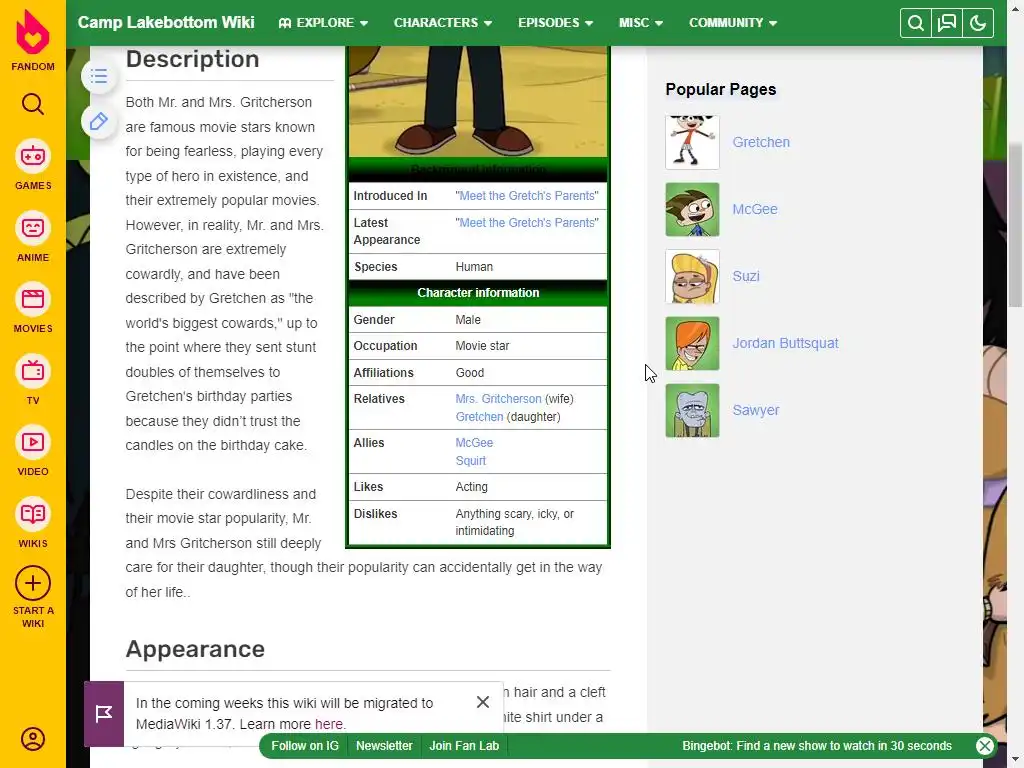Expand the Characters dropdown menu

coord(443,23)
